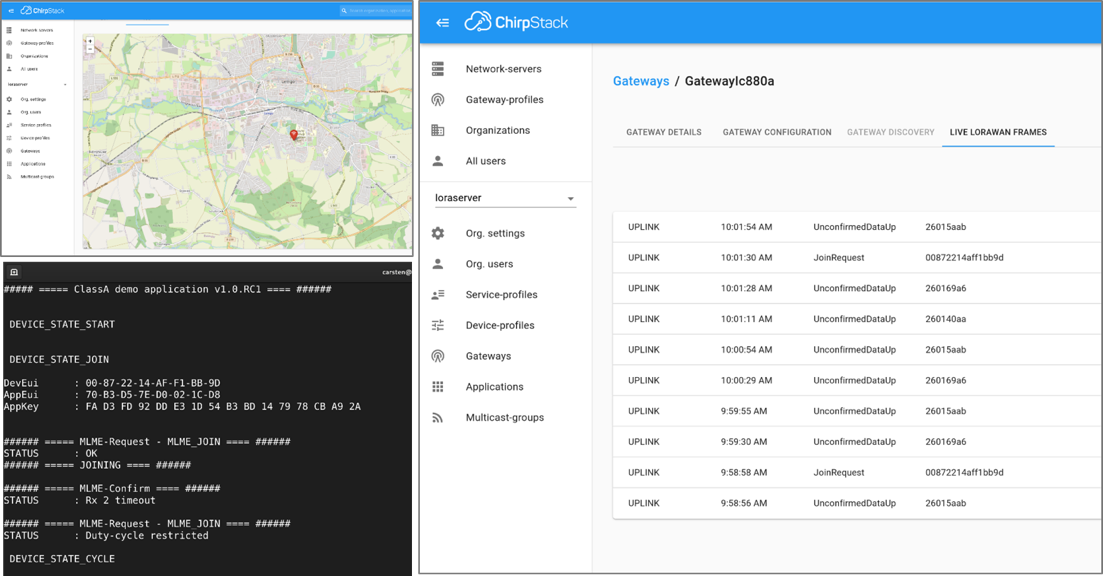
Task: Click the "Rx 2 timeout" status line in the terminal
Action: pyautogui.click(x=120, y=501)
